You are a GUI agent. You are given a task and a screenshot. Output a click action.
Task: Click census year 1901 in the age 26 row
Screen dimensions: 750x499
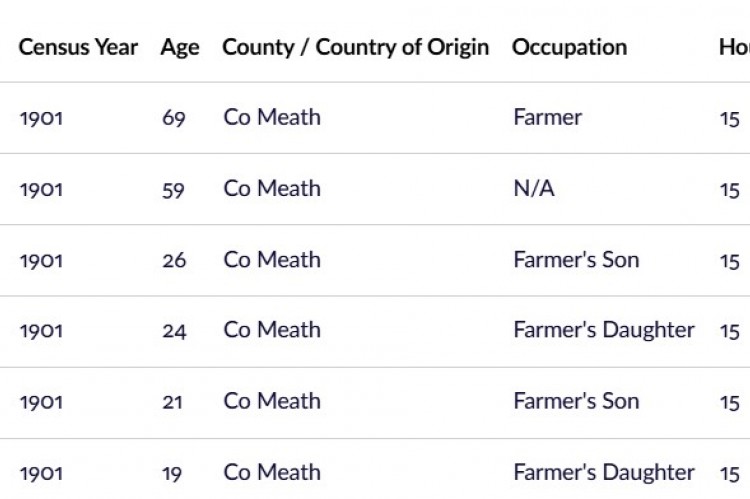pyautogui.click(x=41, y=260)
